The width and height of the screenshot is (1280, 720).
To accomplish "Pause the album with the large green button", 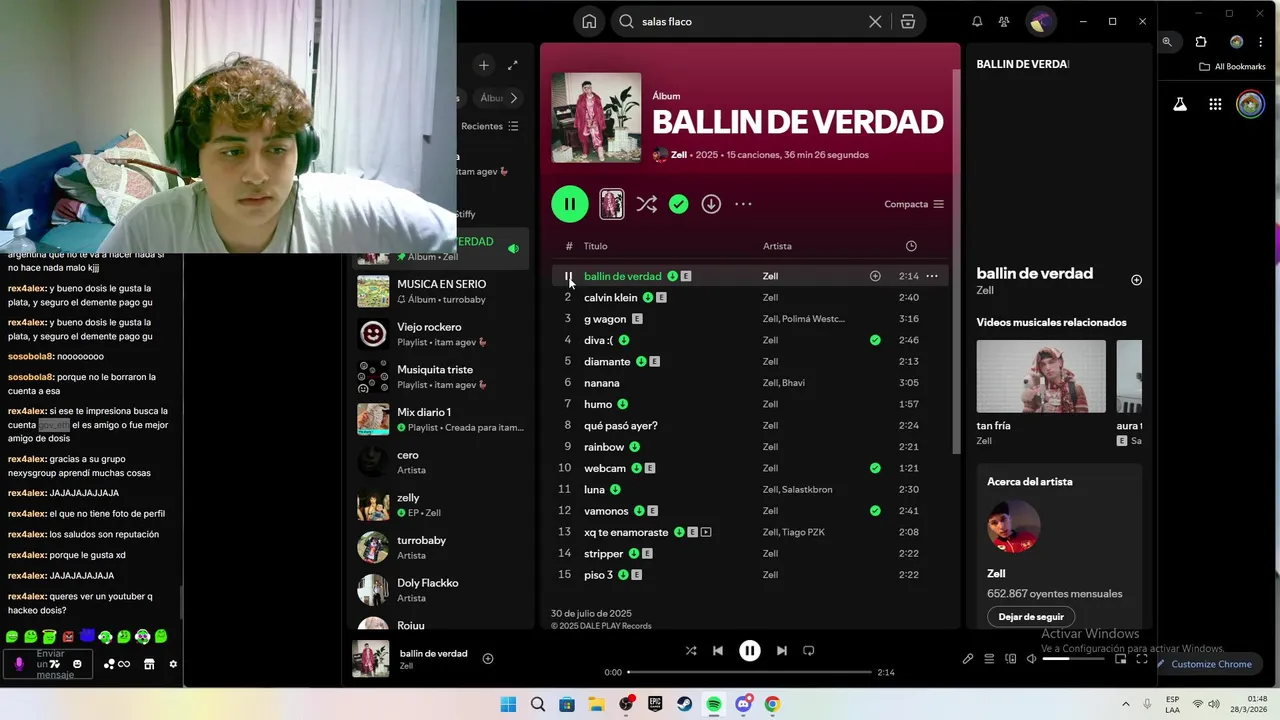I will point(570,204).
